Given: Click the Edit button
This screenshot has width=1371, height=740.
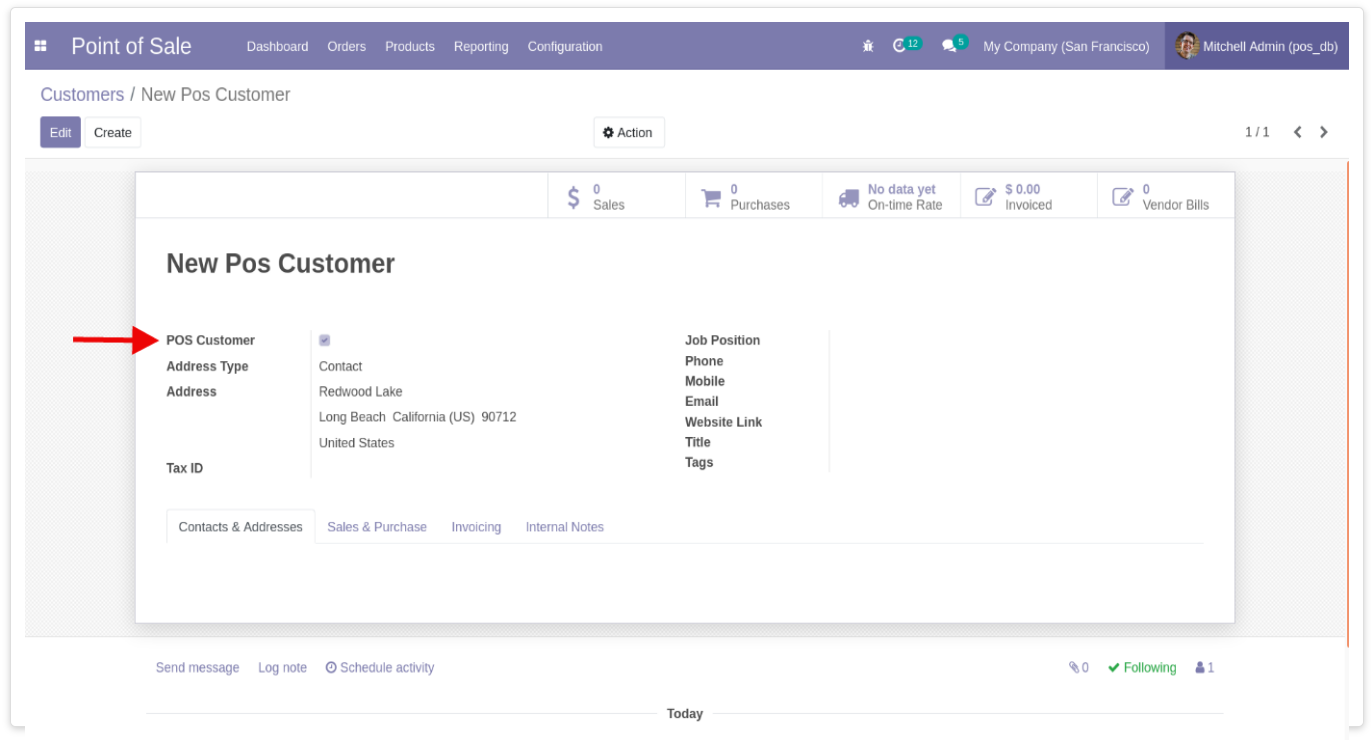Looking at the screenshot, I should [61, 133].
